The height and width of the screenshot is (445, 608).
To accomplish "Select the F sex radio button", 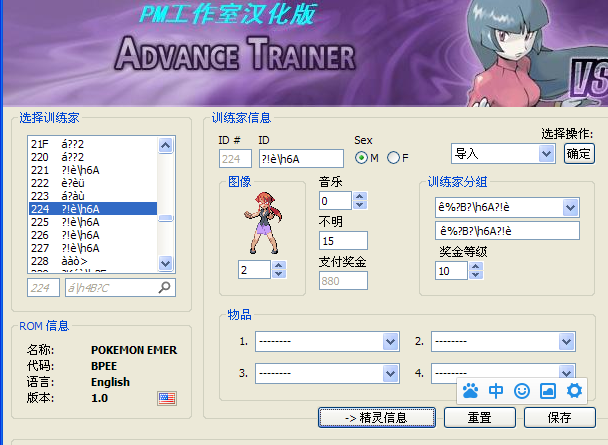I will click(x=393, y=158).
